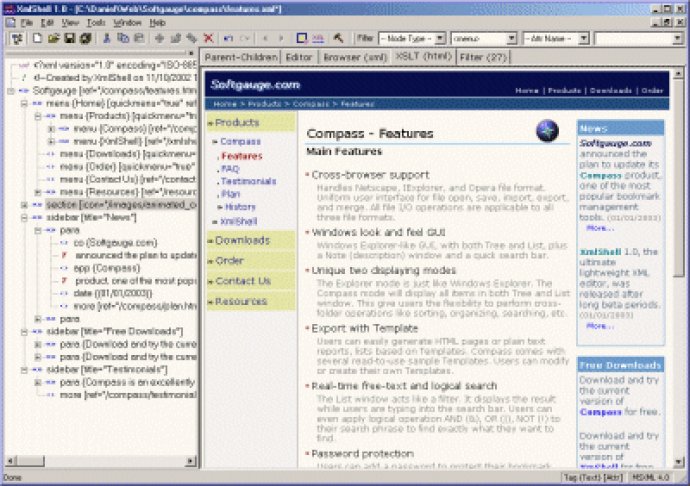Click the yellow square toolbar icon
This screenshot has height=486, width=690.
301,39
